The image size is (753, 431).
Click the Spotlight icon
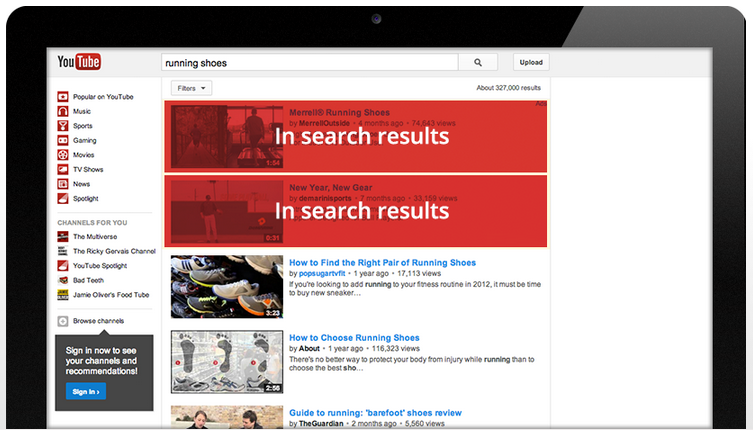(x=63, y=198)
